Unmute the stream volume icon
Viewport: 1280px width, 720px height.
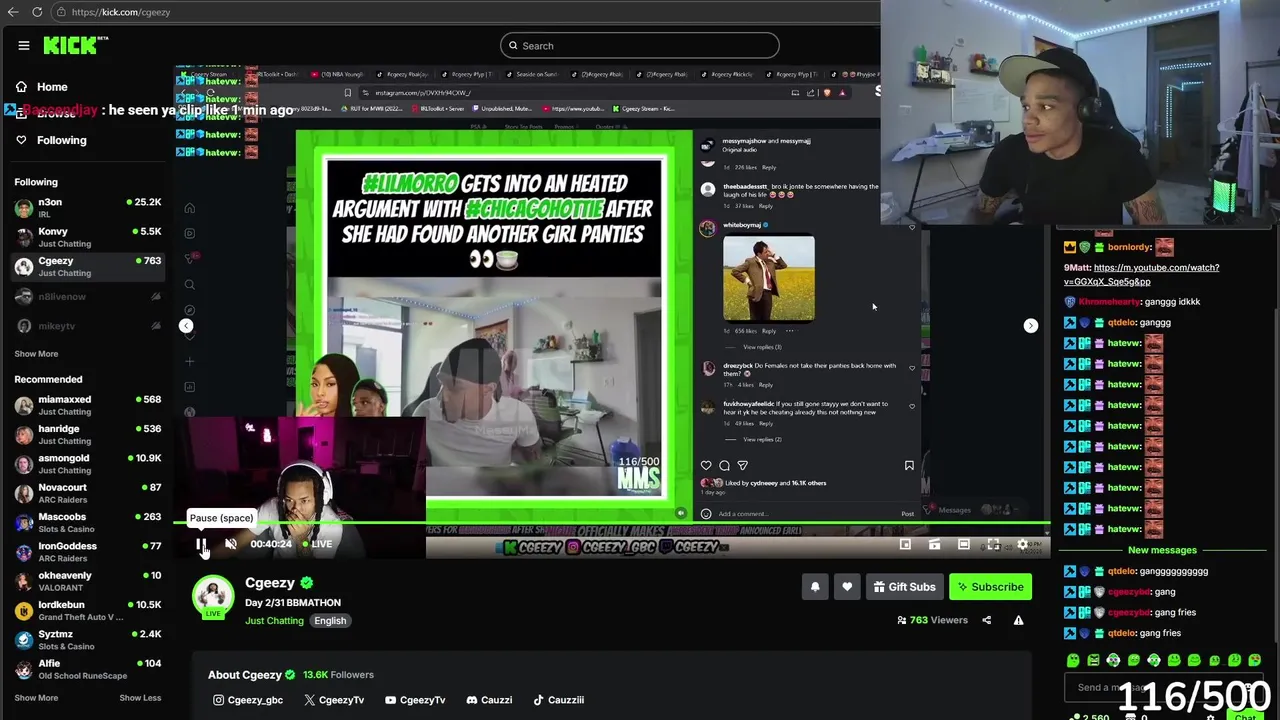point(231,544)
